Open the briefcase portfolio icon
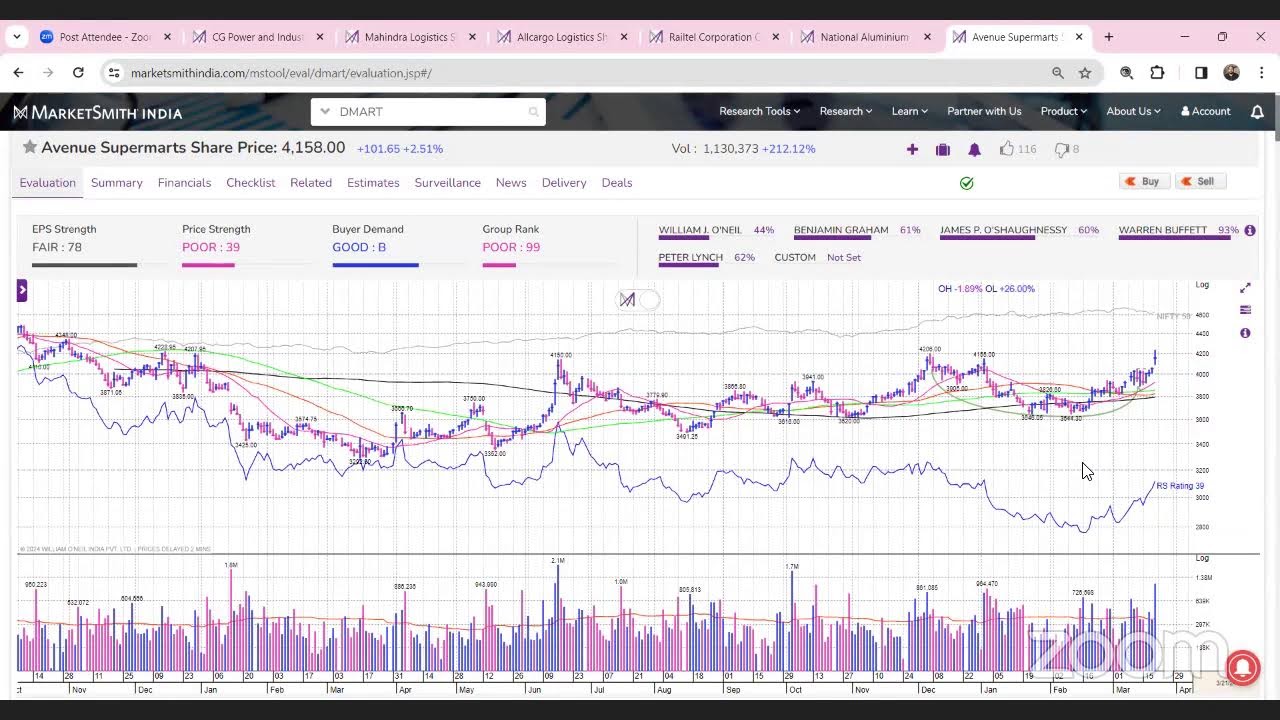 [x=942, y=149]
